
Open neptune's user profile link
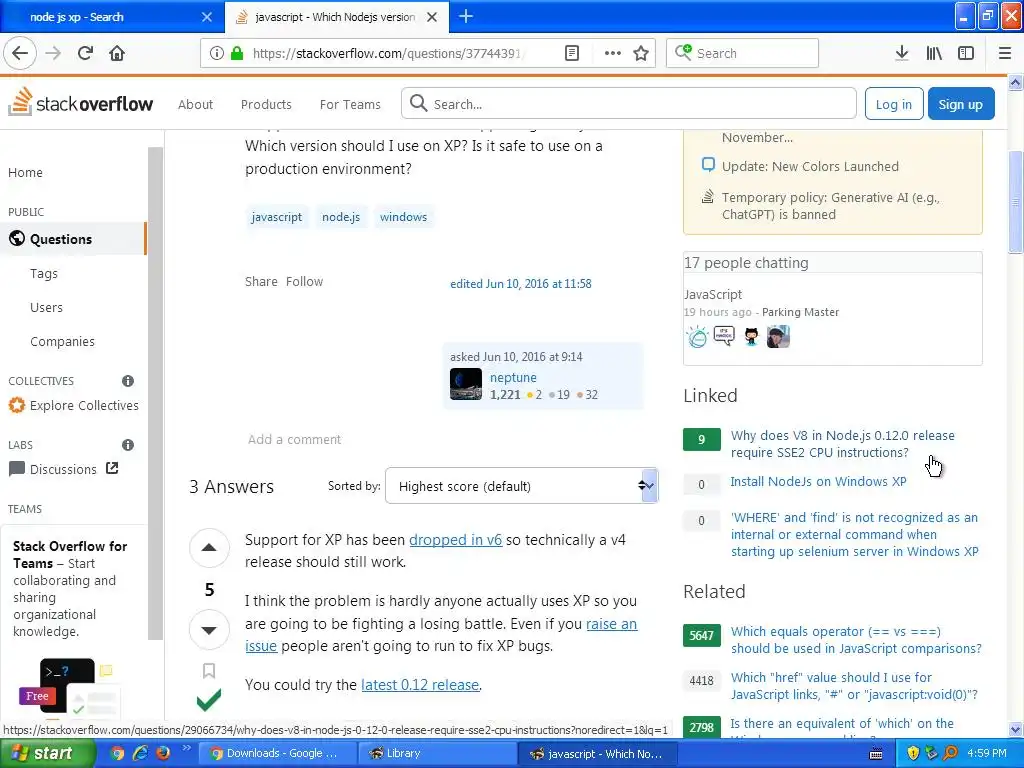click(x=513, y=377)
